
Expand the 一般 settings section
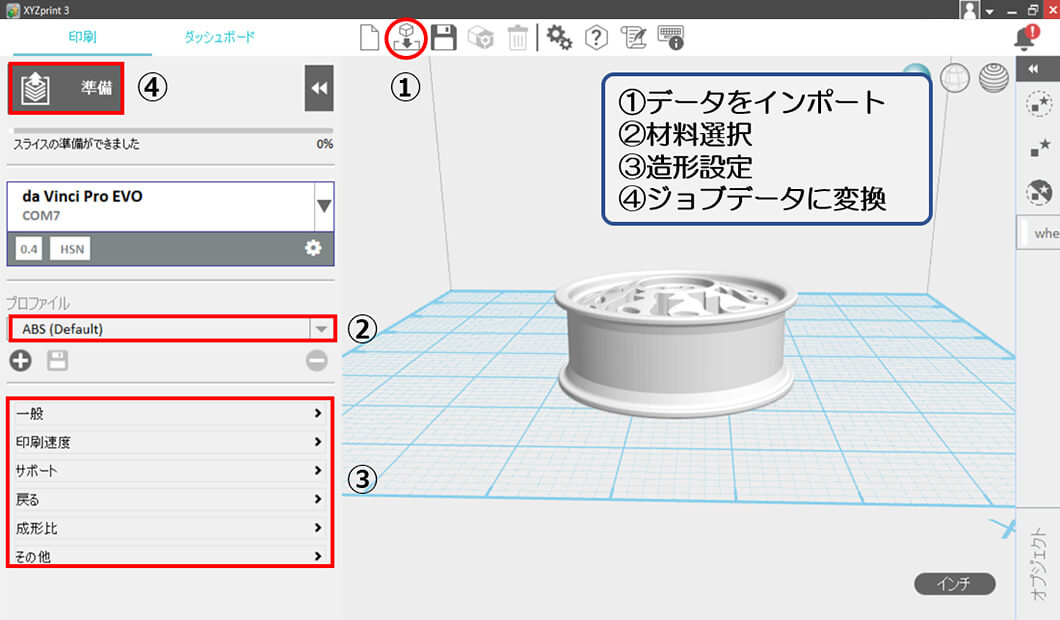[169, 413]
